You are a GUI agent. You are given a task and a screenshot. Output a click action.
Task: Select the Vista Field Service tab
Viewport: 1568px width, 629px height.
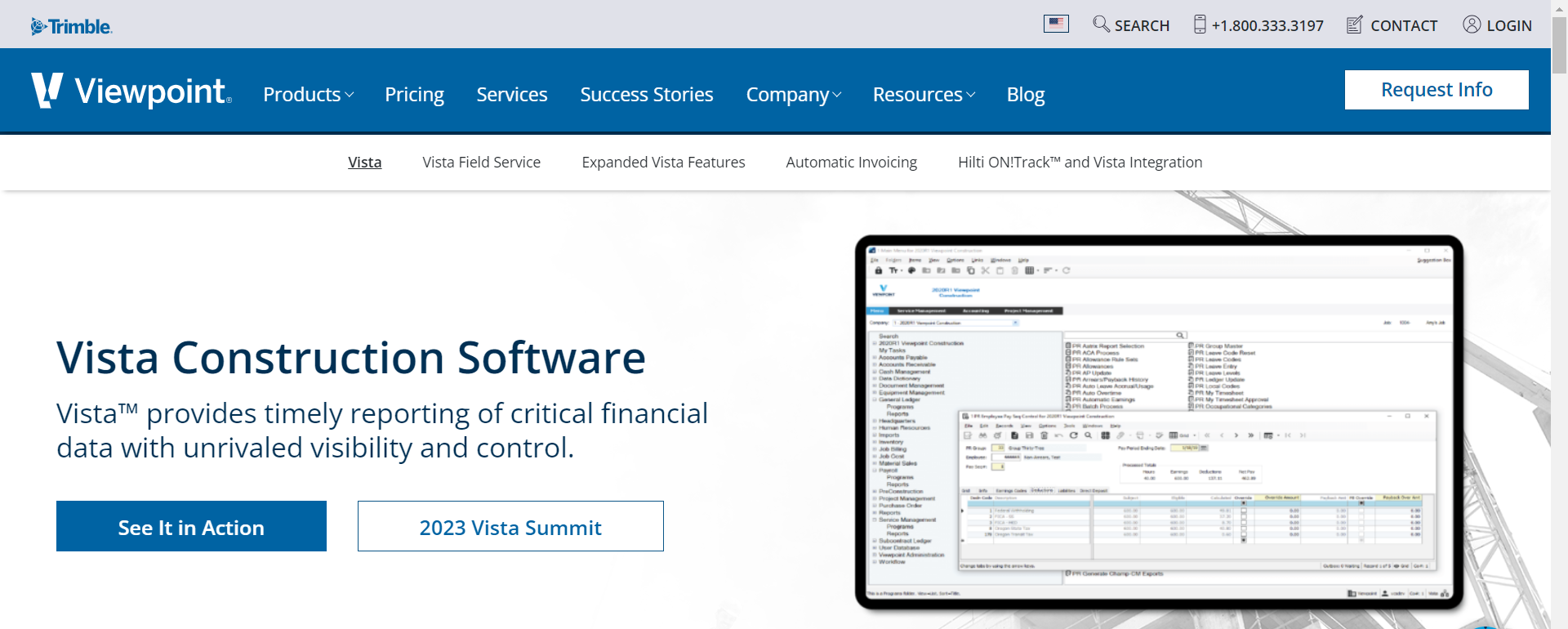point(481,163)
